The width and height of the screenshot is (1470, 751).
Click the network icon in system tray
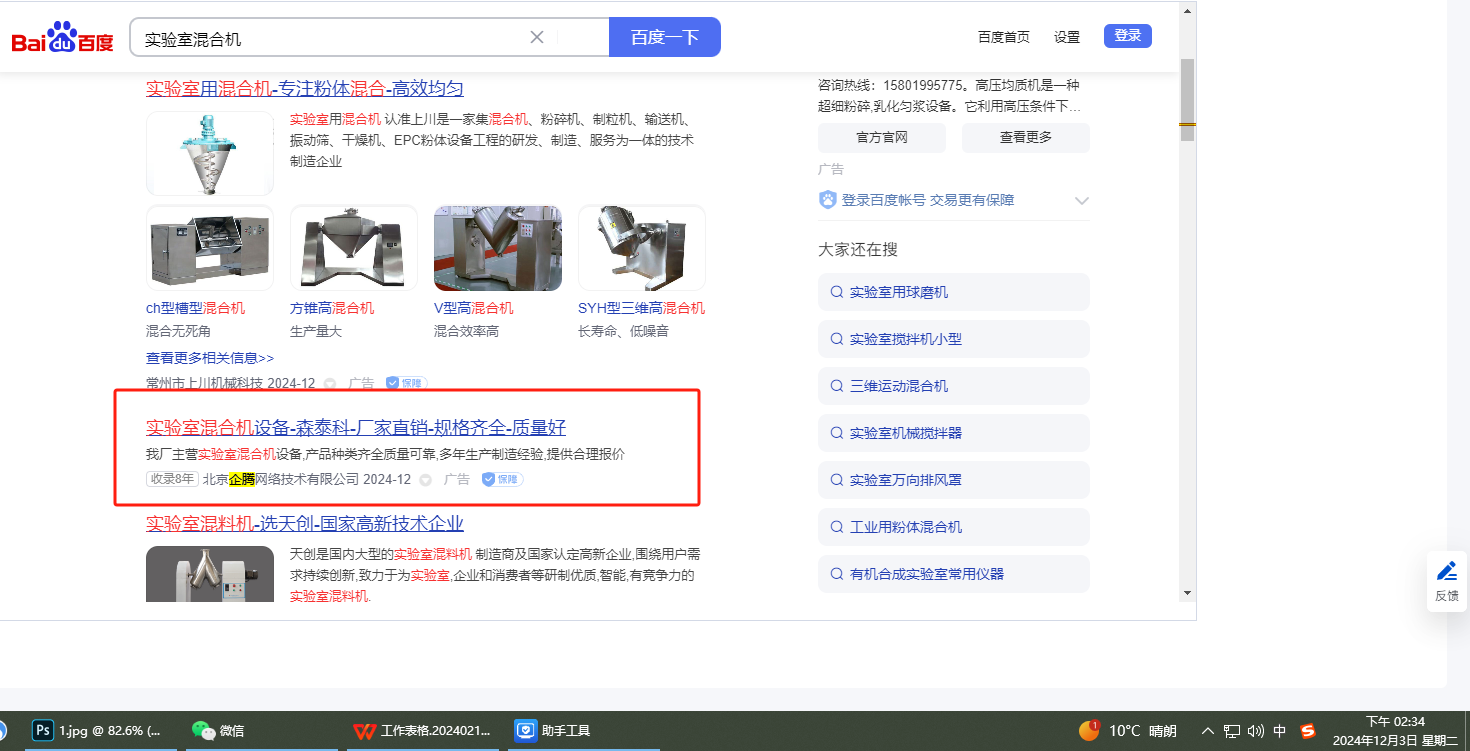[x=1232, y=730]
